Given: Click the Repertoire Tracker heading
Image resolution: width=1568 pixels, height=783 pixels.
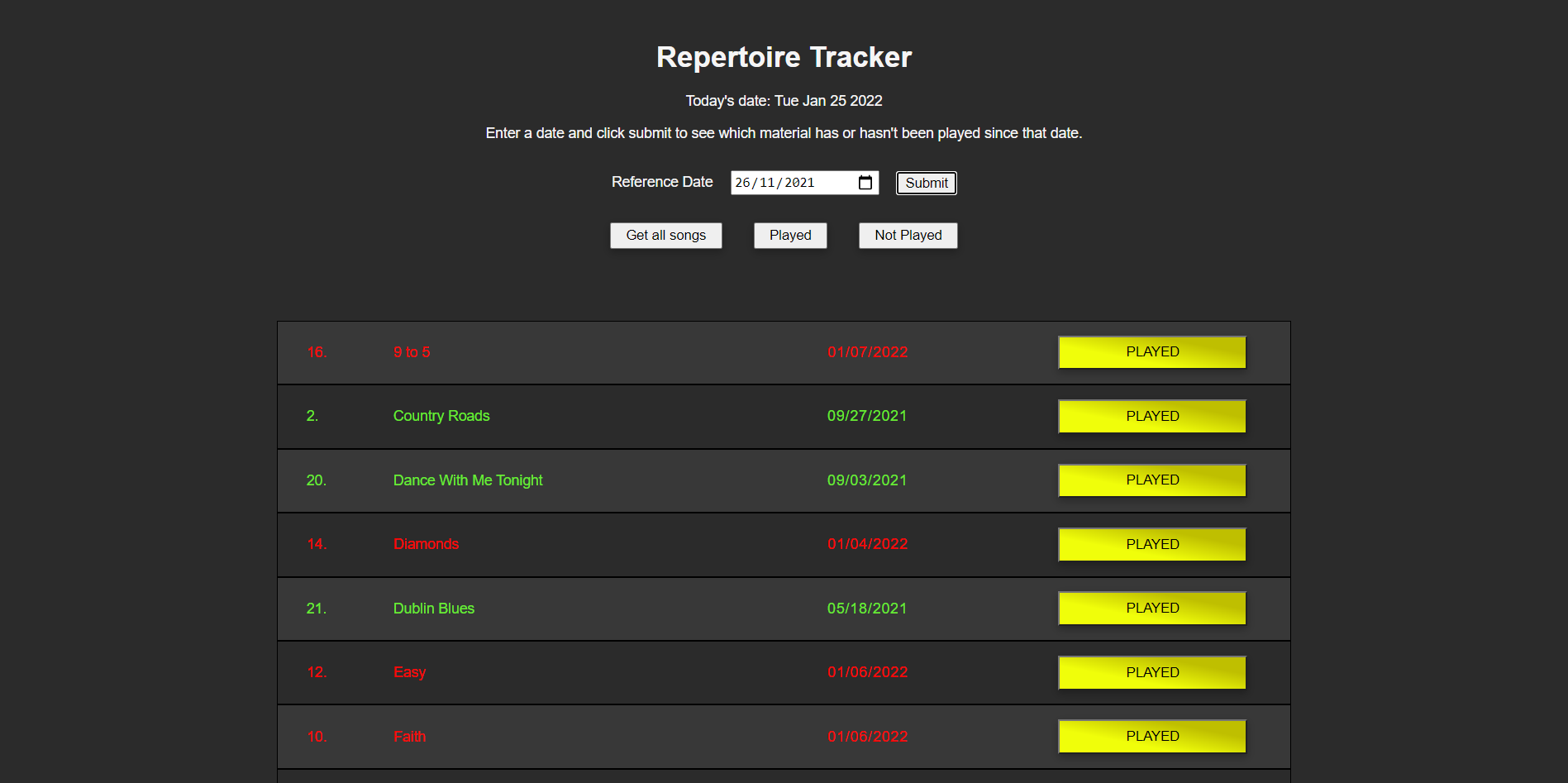Looking at the screenshot, I should (784, 57).
